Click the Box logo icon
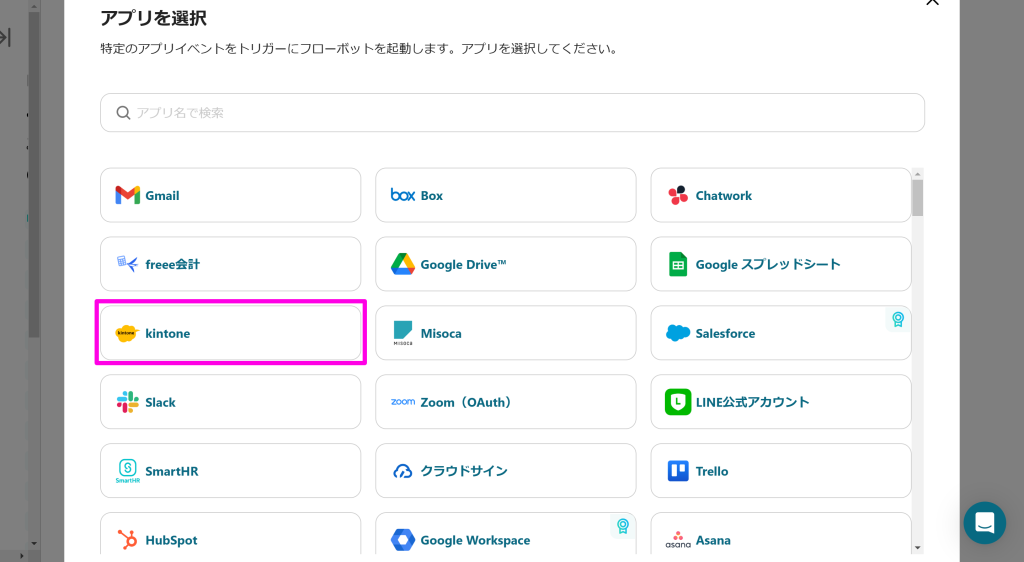 coord(403,195)
